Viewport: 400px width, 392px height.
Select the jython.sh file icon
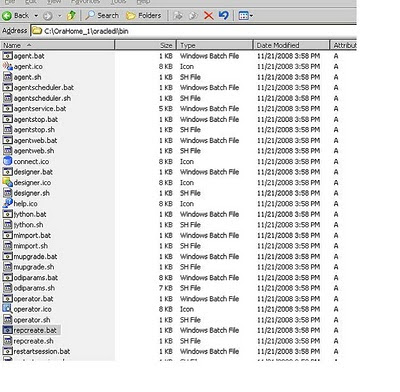(8, 225)
